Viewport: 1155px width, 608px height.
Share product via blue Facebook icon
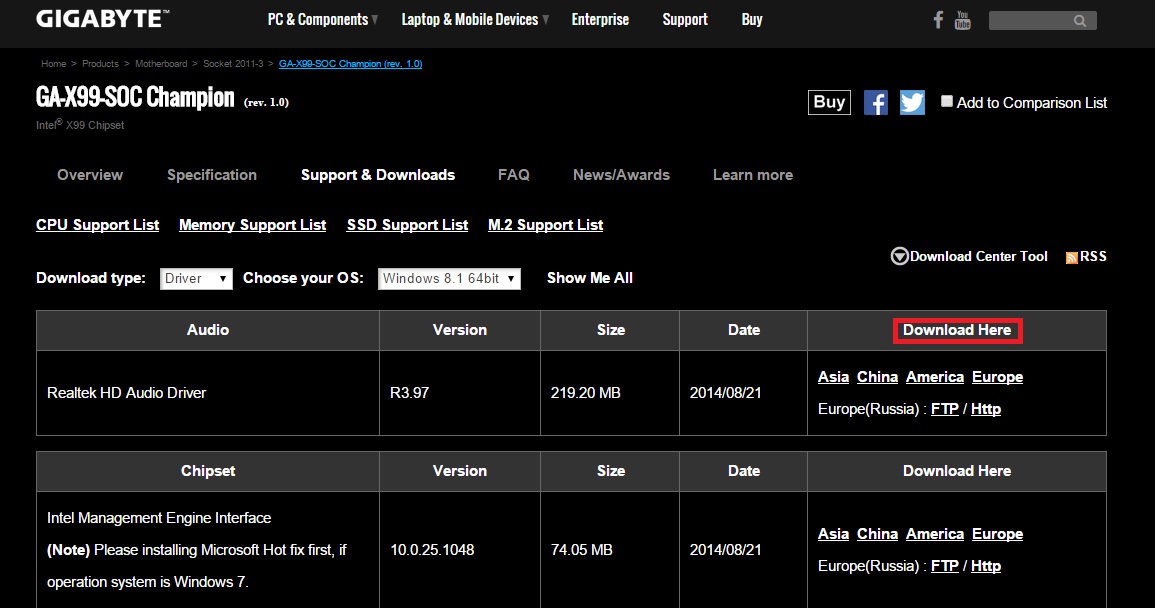tap(875, 102)
